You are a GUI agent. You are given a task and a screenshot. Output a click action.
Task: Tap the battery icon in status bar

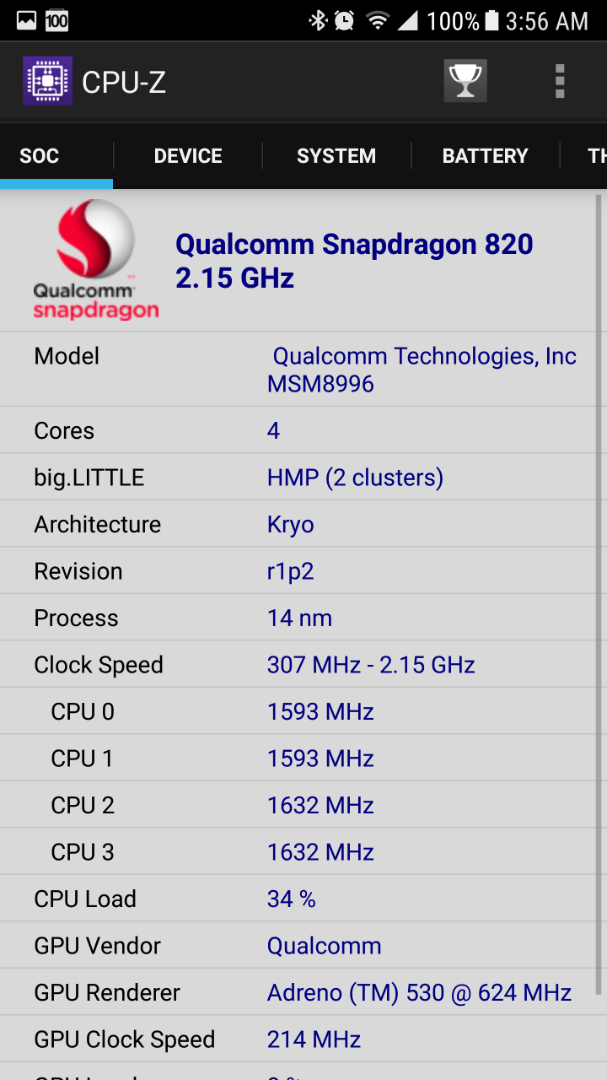point(491,21)
